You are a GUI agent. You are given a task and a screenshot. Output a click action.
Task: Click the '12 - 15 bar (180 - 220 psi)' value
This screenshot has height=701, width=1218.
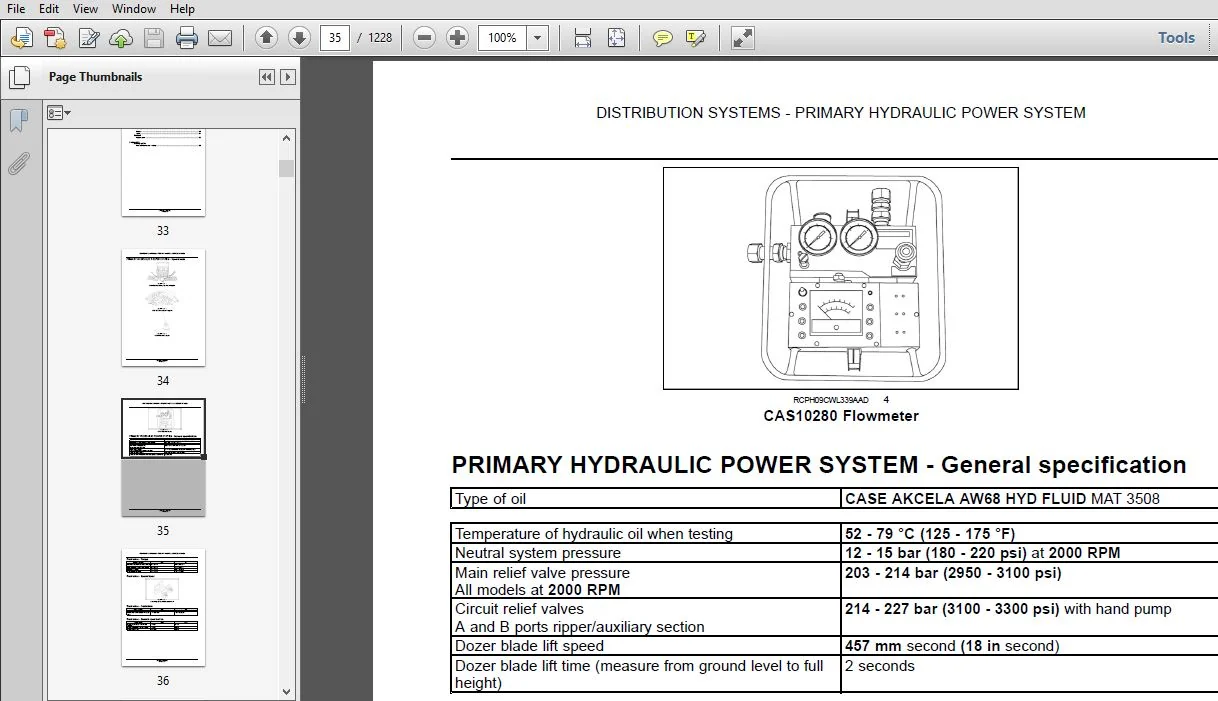(x=937, y=553)
